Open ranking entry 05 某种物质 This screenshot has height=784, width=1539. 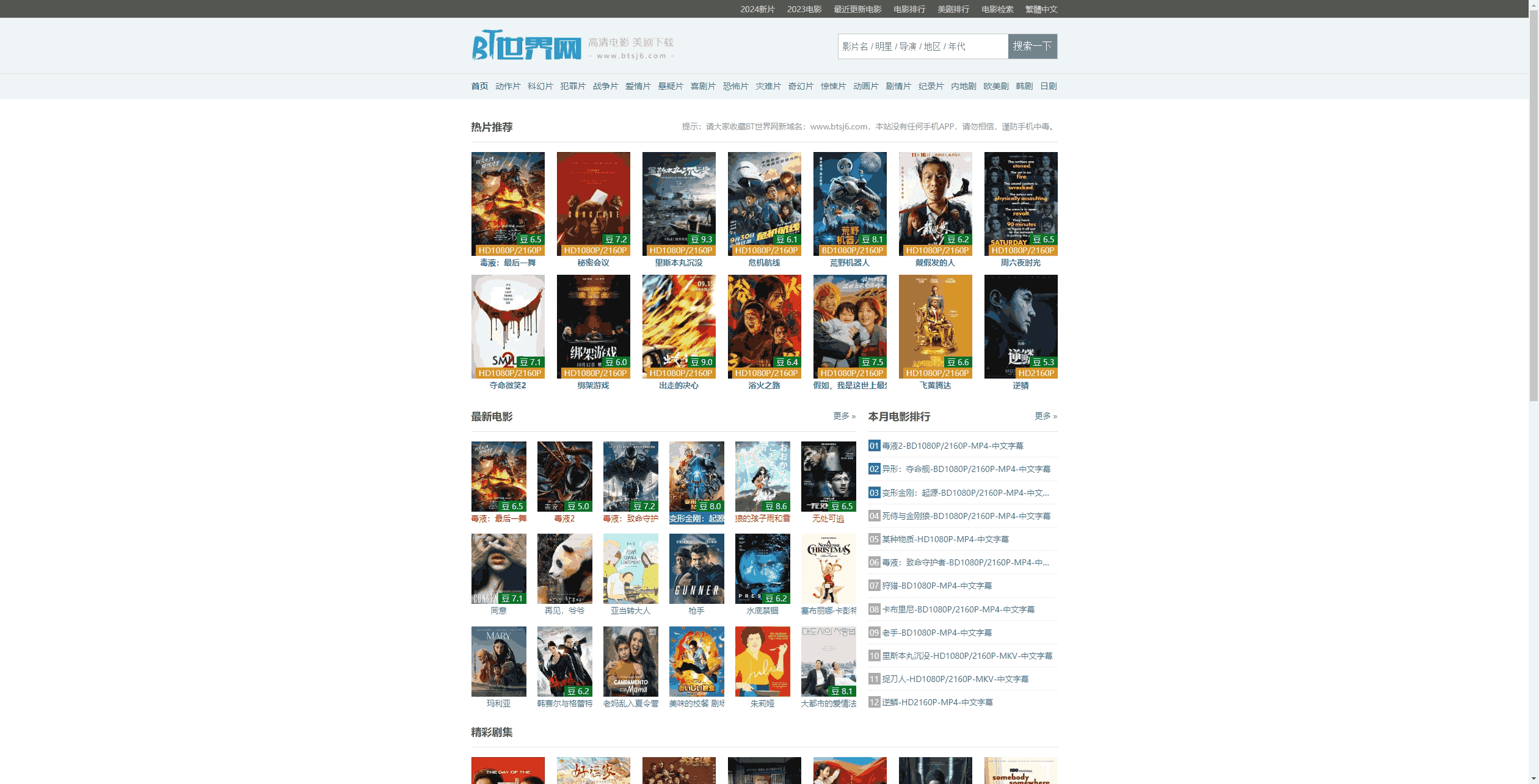pos(945,539)
